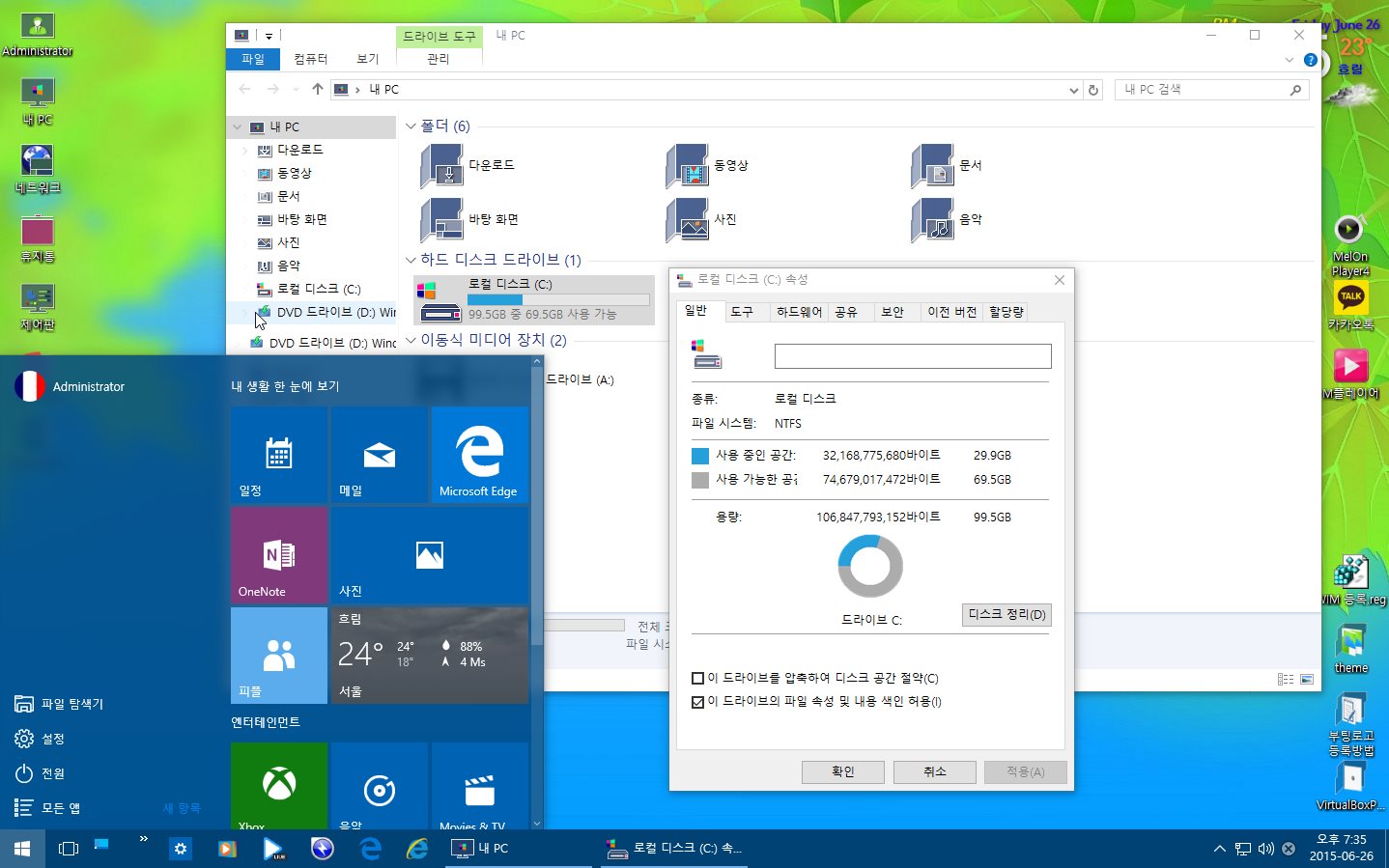
Task: Click the 확인 button in properties
Action: click(x=842, y=771)
